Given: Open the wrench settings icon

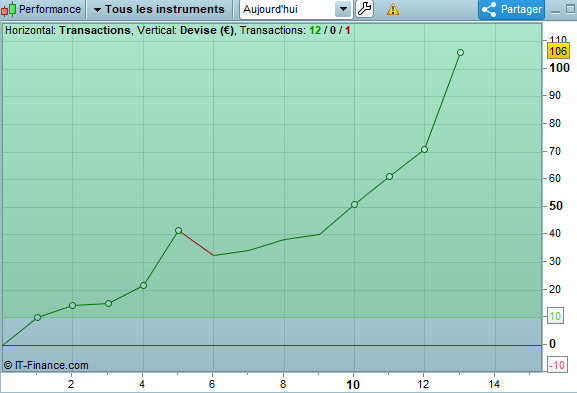Looking at the screenshot, I should click(x=364, y=9).
